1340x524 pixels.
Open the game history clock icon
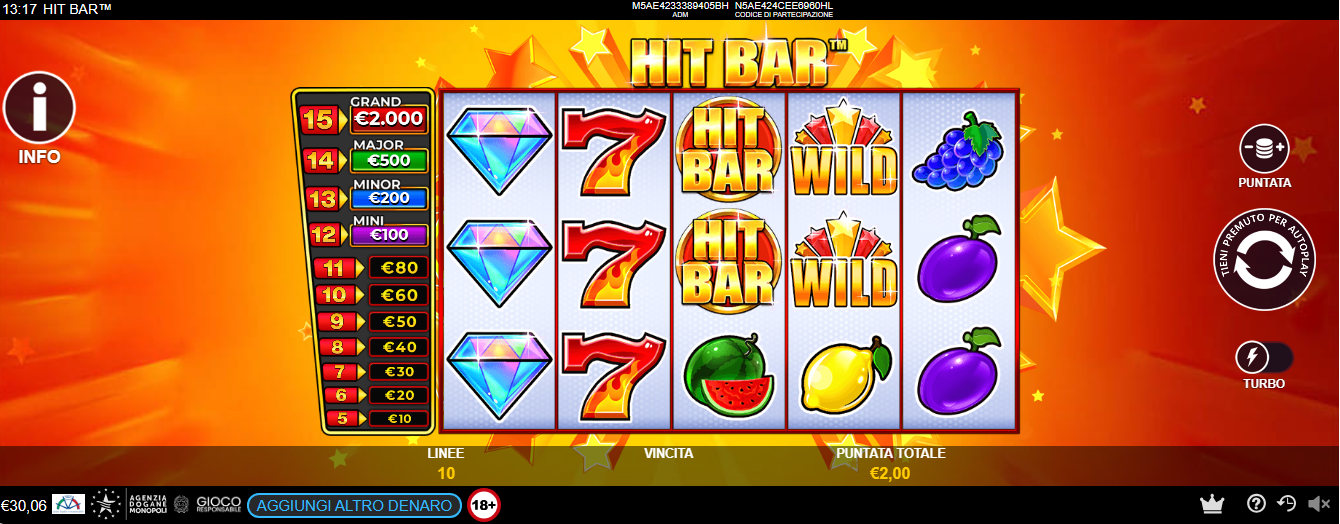point(1288,504)
